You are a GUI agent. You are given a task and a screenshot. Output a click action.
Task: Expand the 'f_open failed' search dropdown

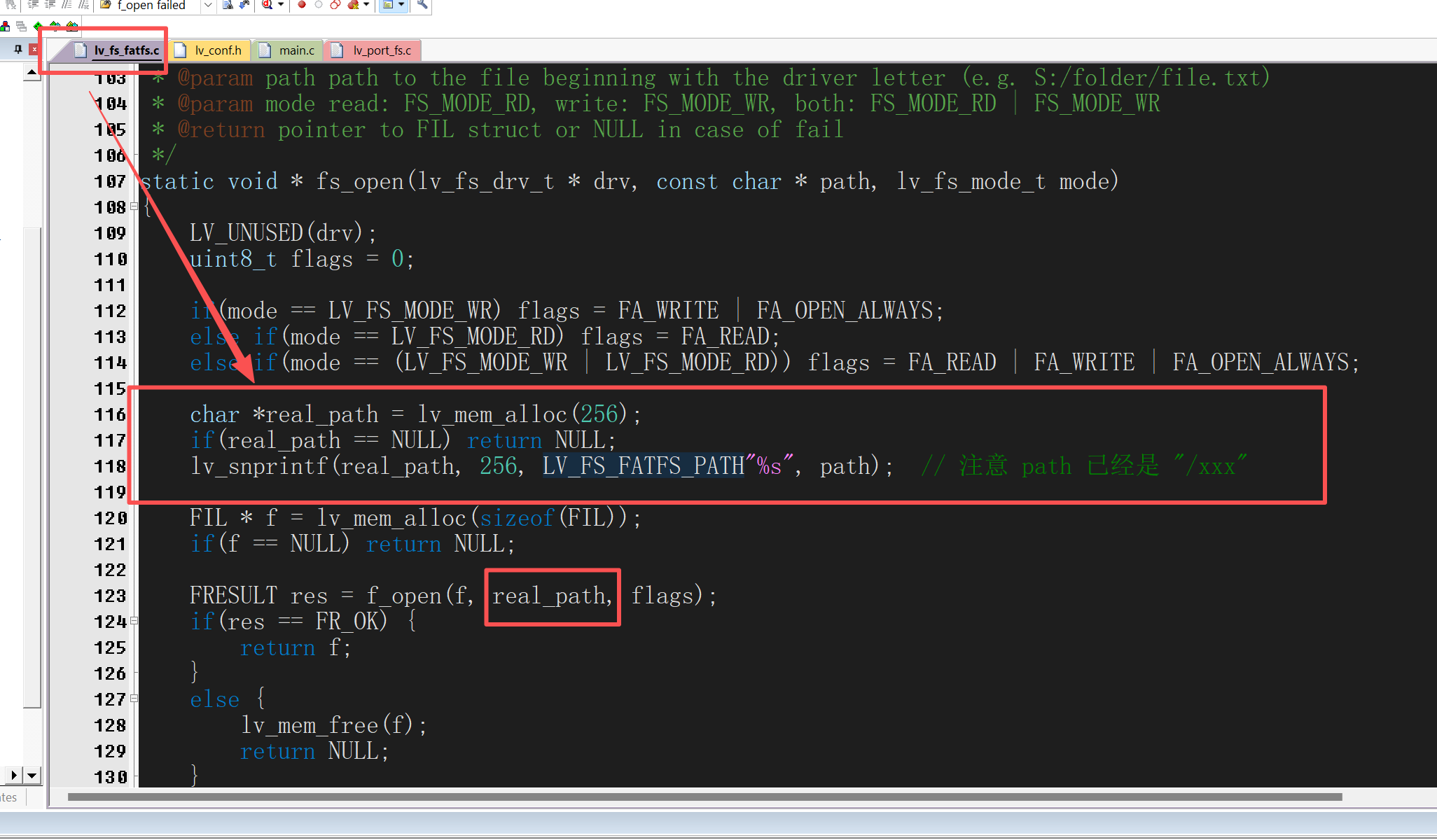(x=208, y=5)
